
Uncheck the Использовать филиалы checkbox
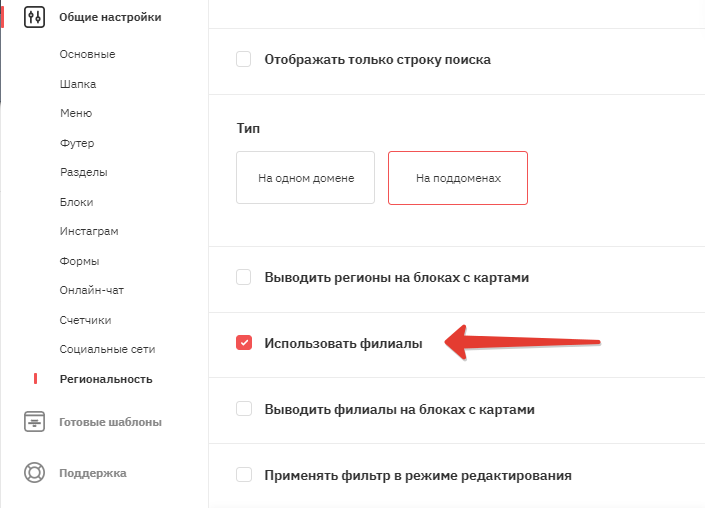point(244,343)
